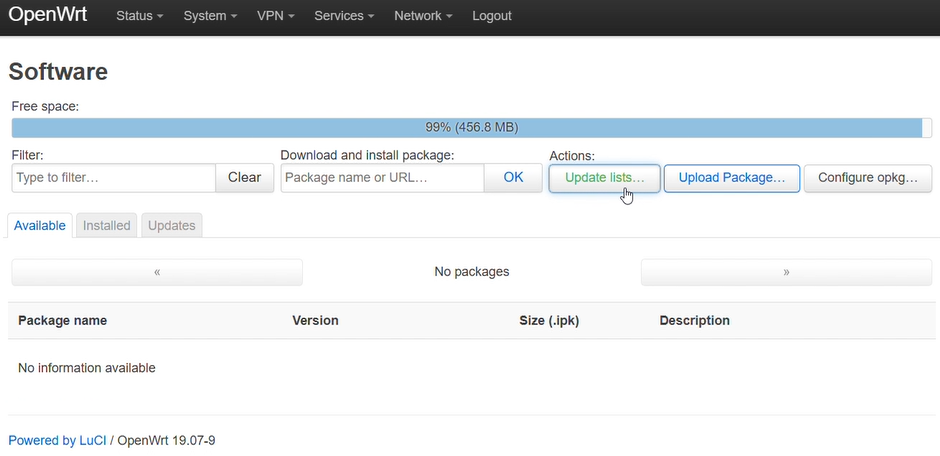The height and width of the screenshot is (456, 940).
Task: Expand the Services menu
Action: click(x=344, y=16)
